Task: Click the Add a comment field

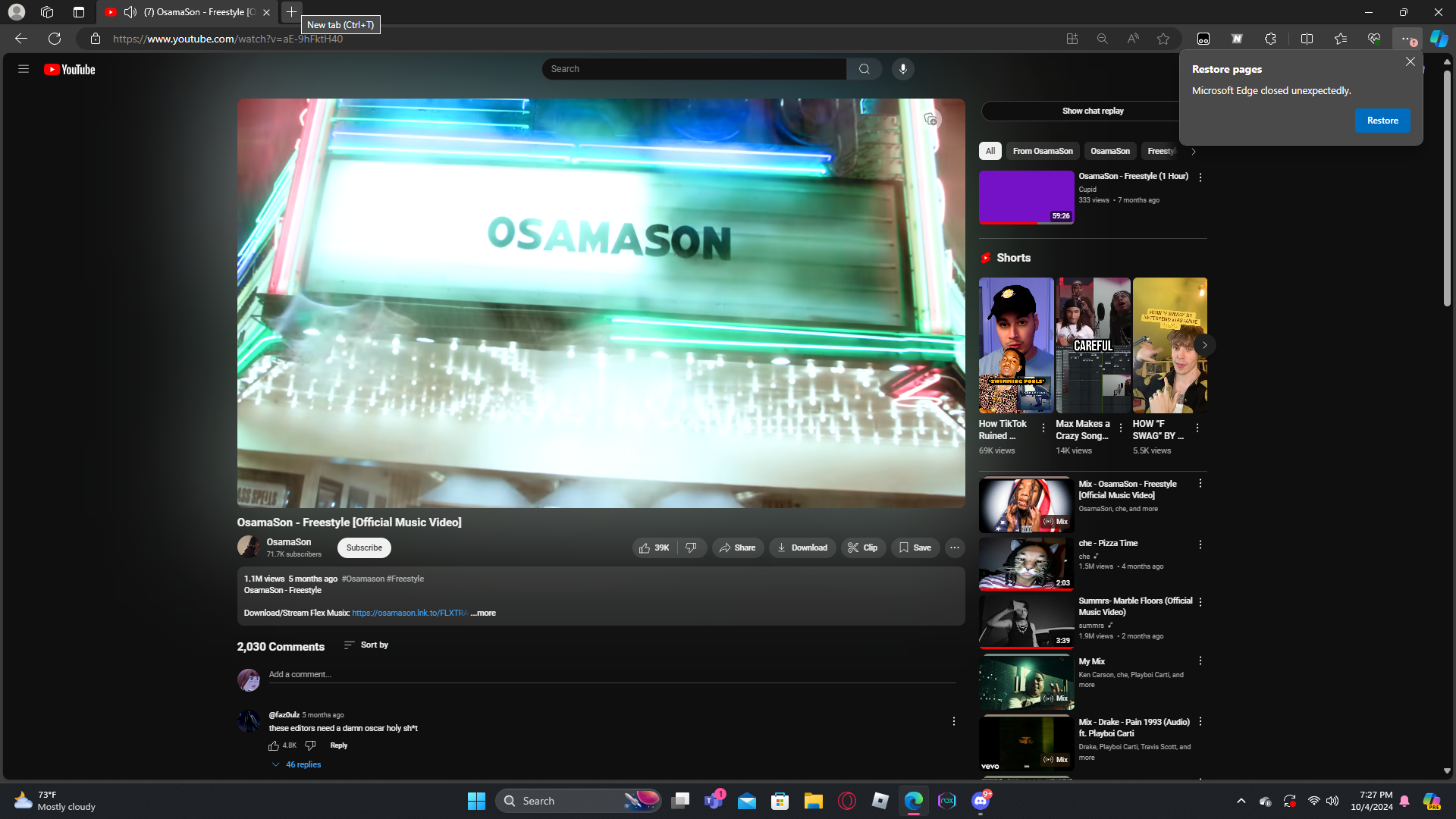Action: pos(612,674)
